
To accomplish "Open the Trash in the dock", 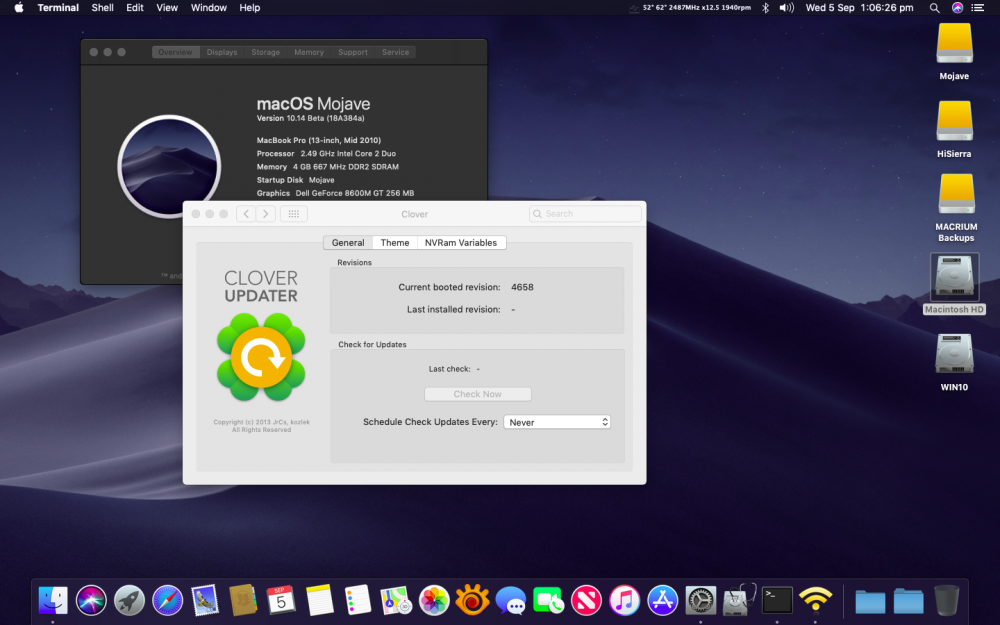I will click(946, 600).
